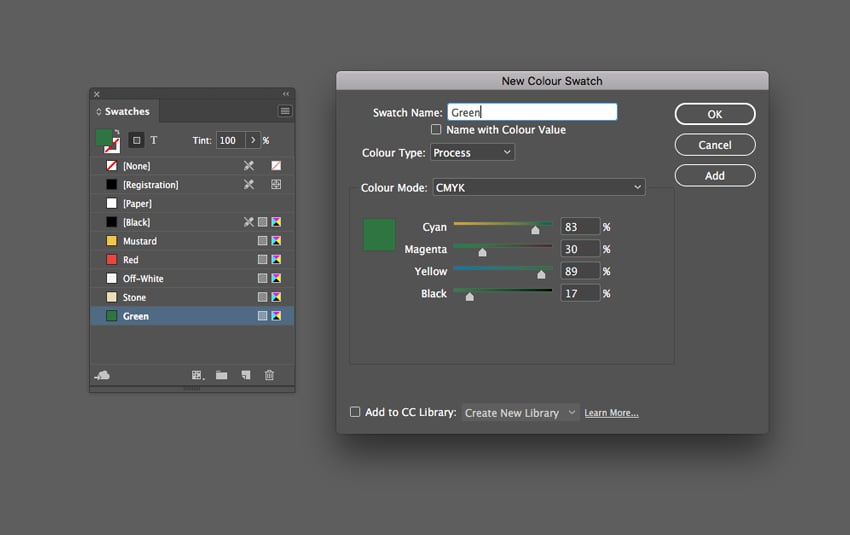Enable Name with Colour Value checkbox
The width and height of the screenshot is (850, 535).
pos(436,130)
